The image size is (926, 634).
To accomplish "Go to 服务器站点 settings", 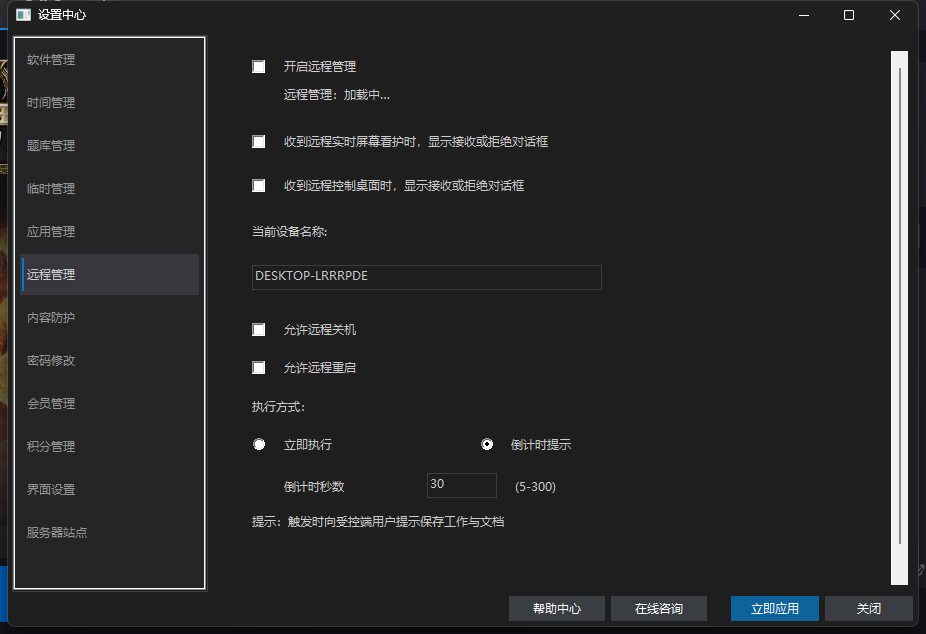I will [x=110, y=532].
